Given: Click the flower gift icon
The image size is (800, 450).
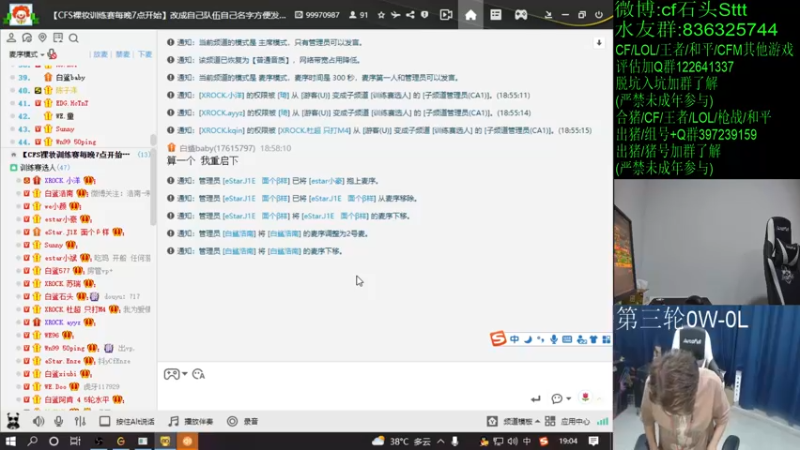Looking at the screenshot, I should [585, 397].
